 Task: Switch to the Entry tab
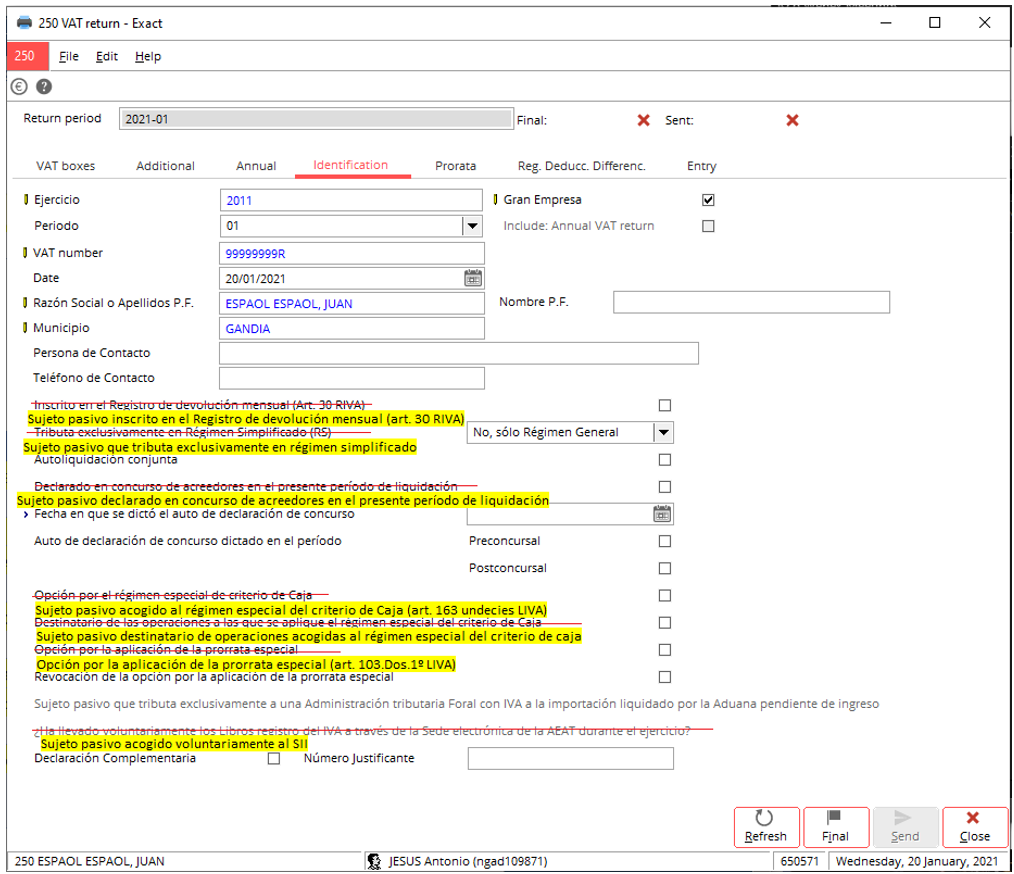coord(702,166)
